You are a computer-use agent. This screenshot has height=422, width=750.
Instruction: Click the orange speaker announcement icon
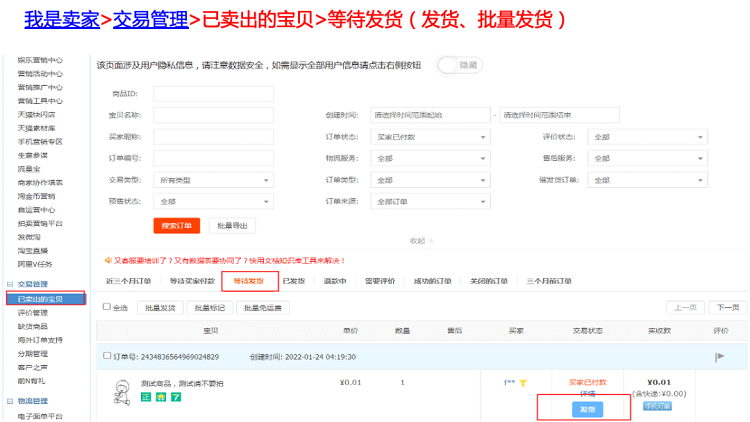(106, 260)
